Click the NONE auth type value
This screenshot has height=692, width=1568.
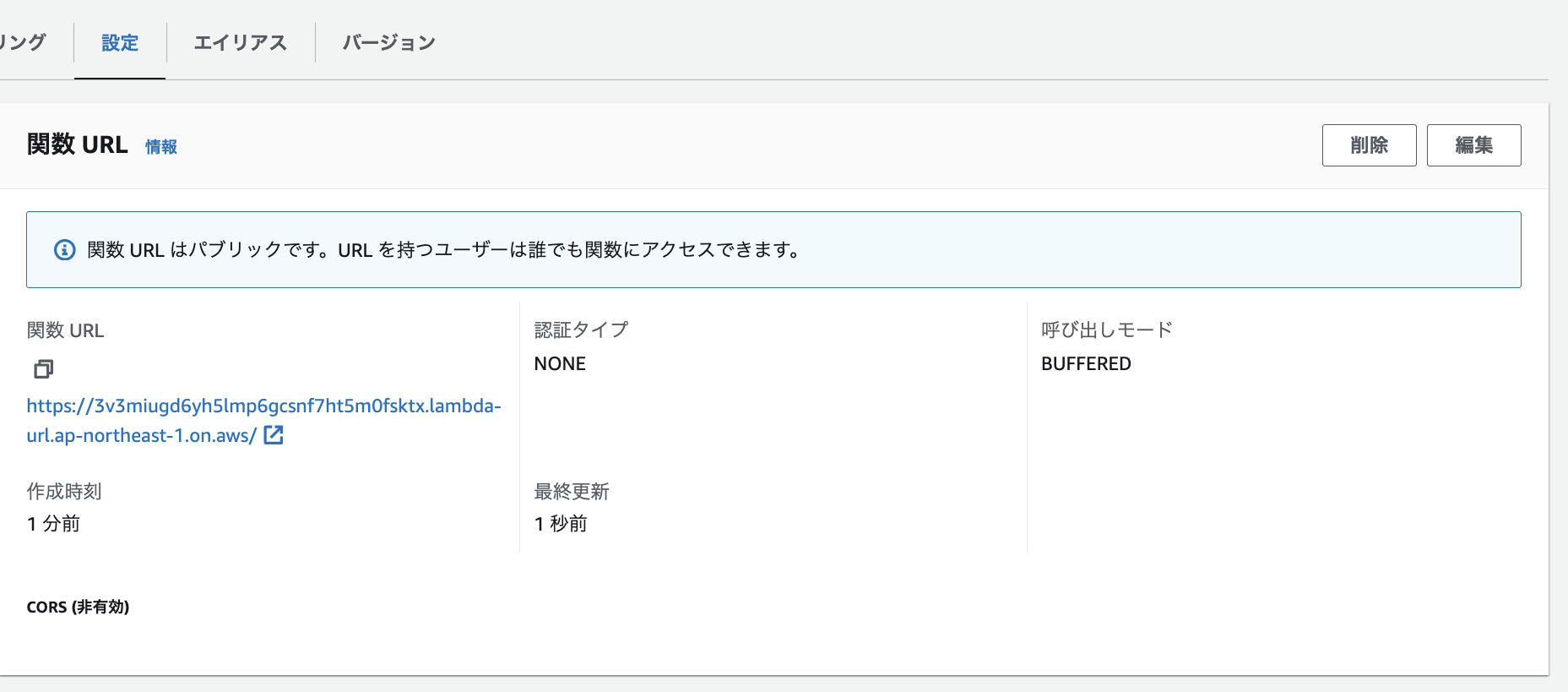point(560,363)
